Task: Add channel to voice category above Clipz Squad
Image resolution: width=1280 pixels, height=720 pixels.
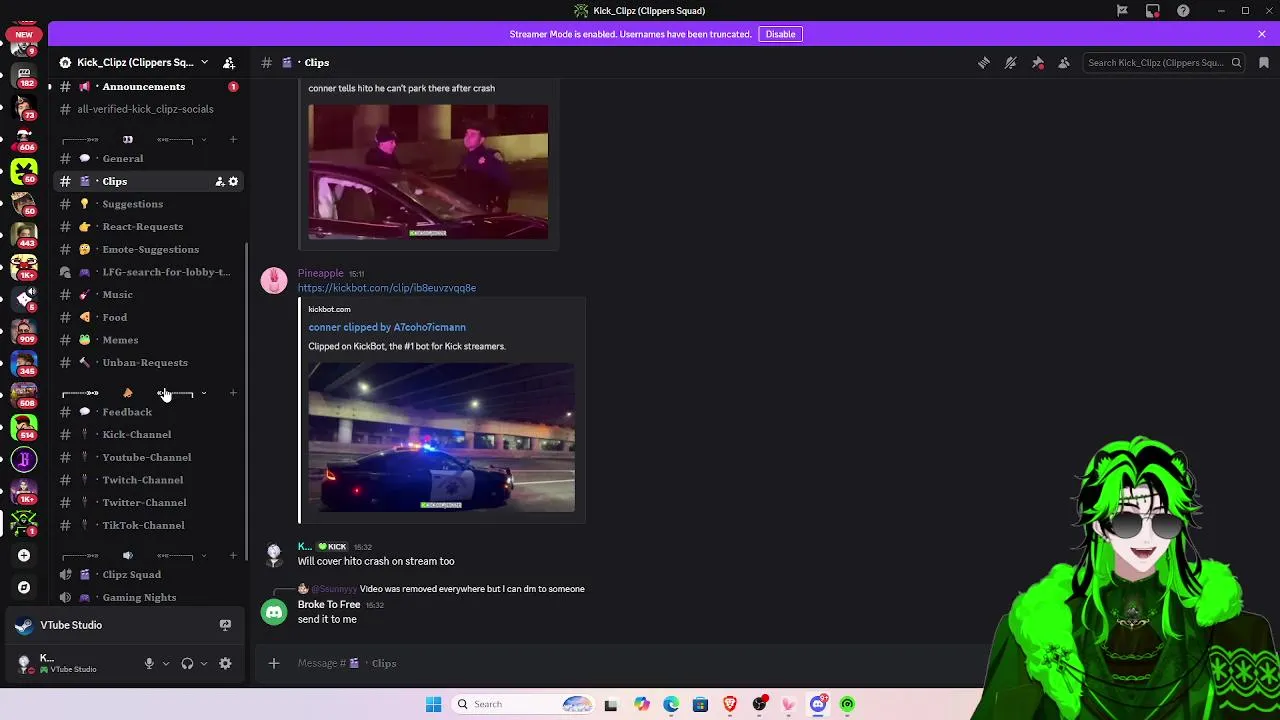Action: coord(233,555)
